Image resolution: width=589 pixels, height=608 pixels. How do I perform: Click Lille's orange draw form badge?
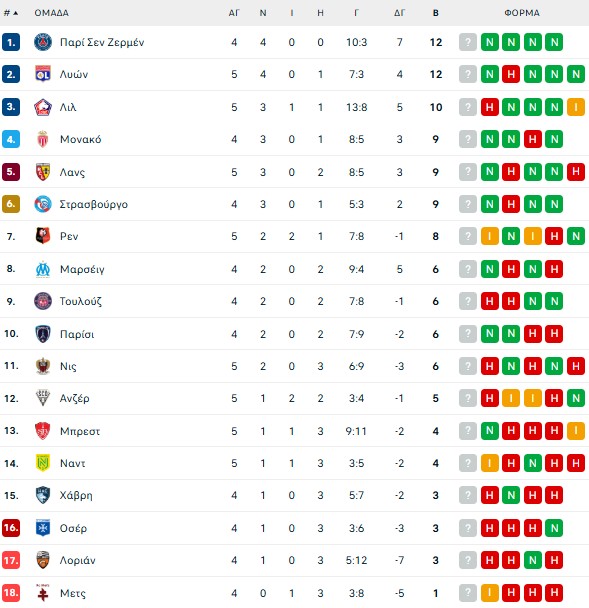(576, 107)
